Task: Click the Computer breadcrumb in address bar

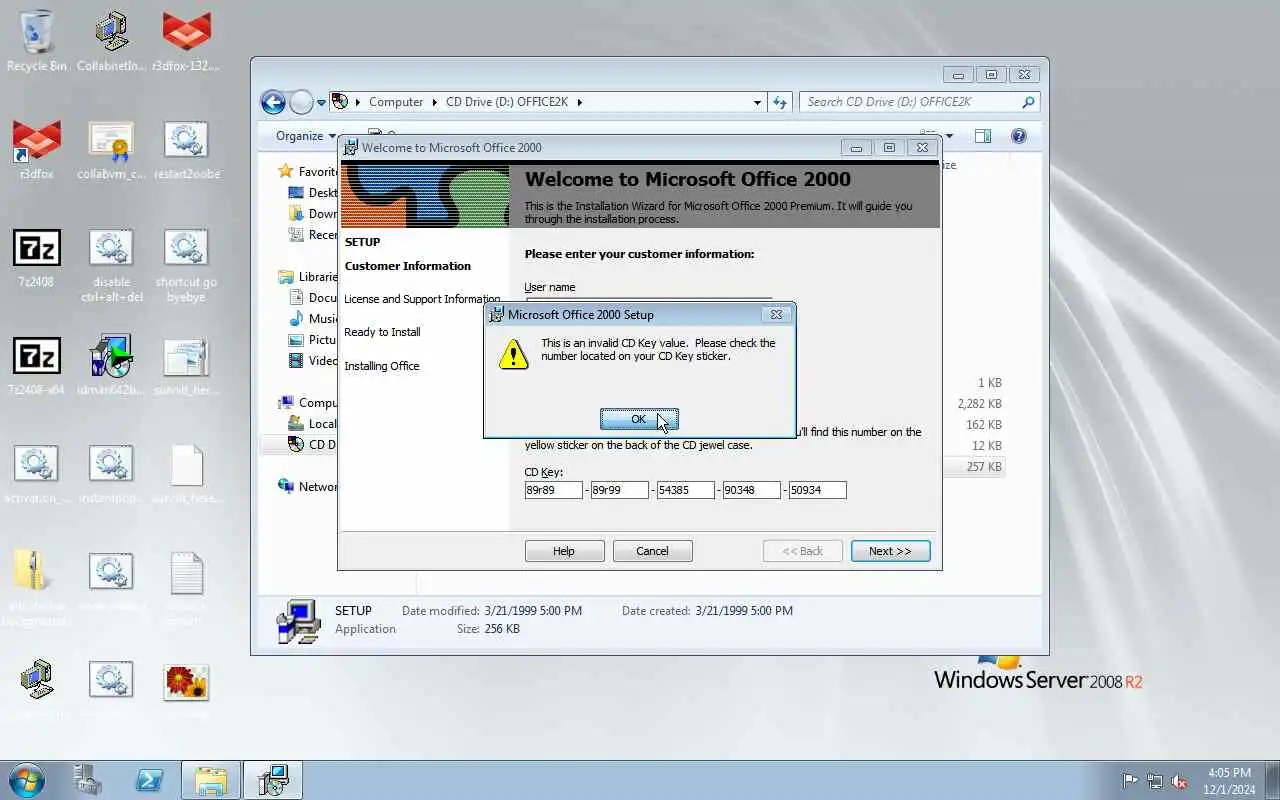Action: [396, 102]
